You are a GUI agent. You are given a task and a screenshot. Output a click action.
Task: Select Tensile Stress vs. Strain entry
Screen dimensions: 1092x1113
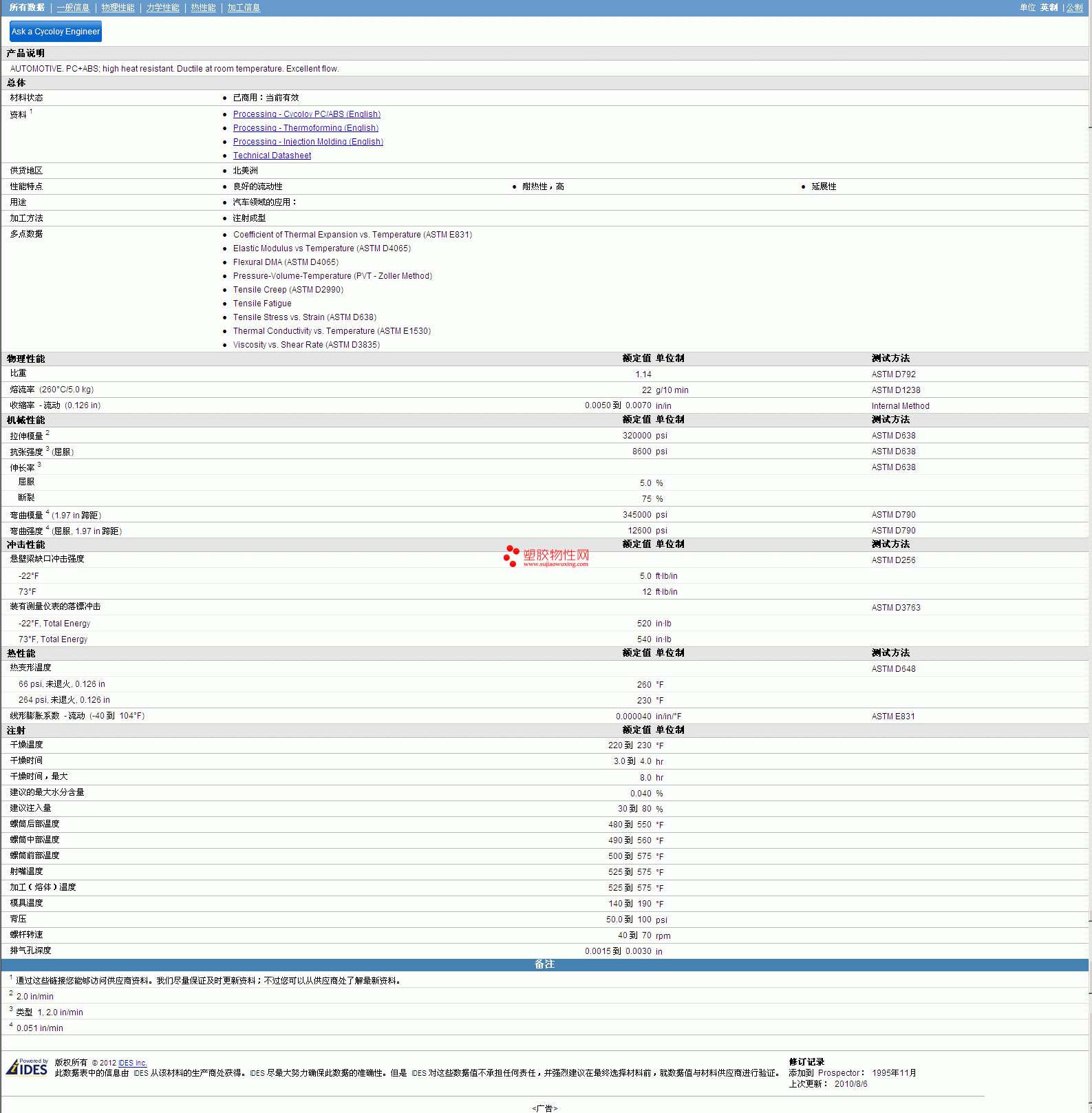tap(305, 317)
